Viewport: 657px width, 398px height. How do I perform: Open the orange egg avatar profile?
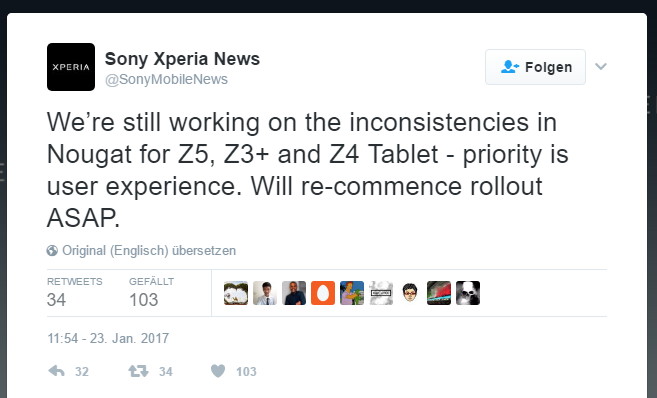click(323, 293)
